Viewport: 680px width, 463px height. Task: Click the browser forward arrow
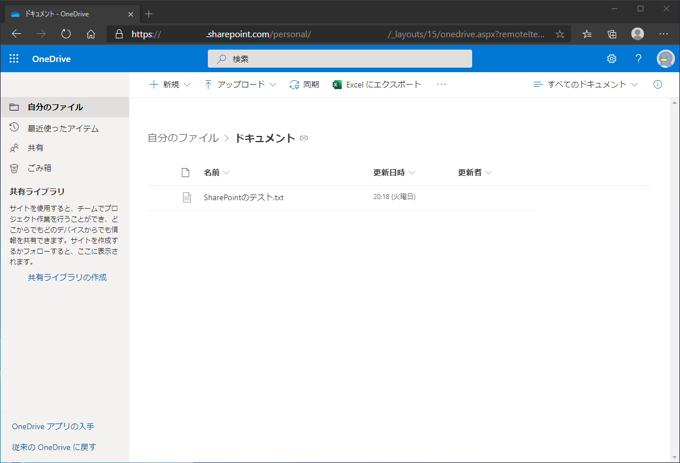[41, 34]
